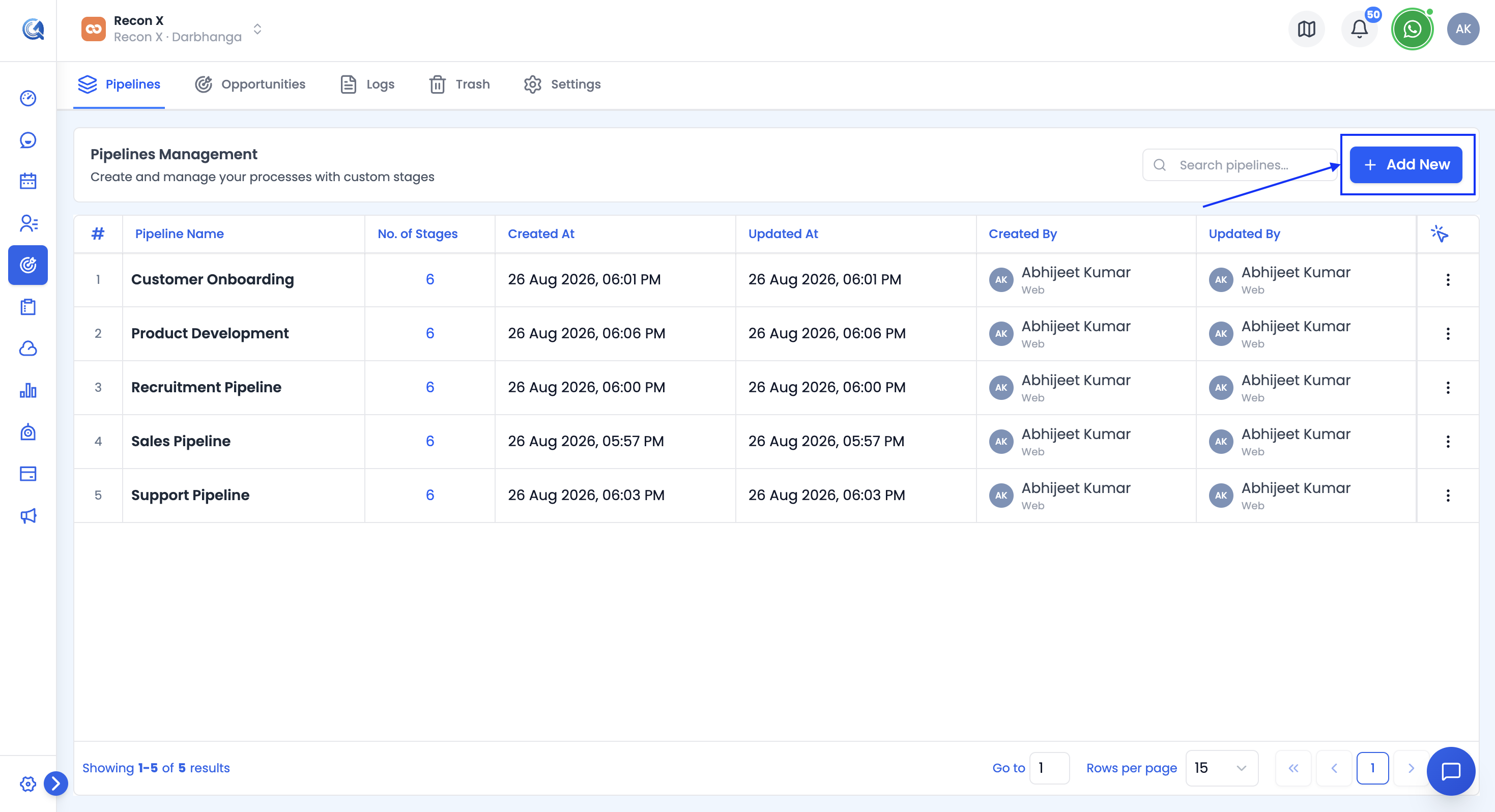Click Abhijeet Kumar creator in Product Development row
This screenshot has height=812, width=1495.
click(x=1076, y=326)
